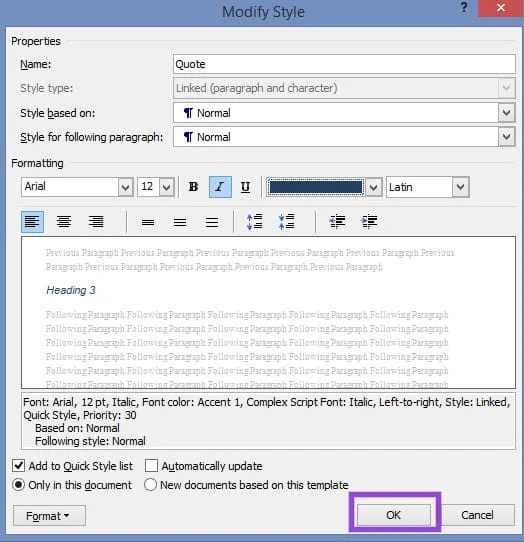Toggle Bold formatting button

click(193, 187)
